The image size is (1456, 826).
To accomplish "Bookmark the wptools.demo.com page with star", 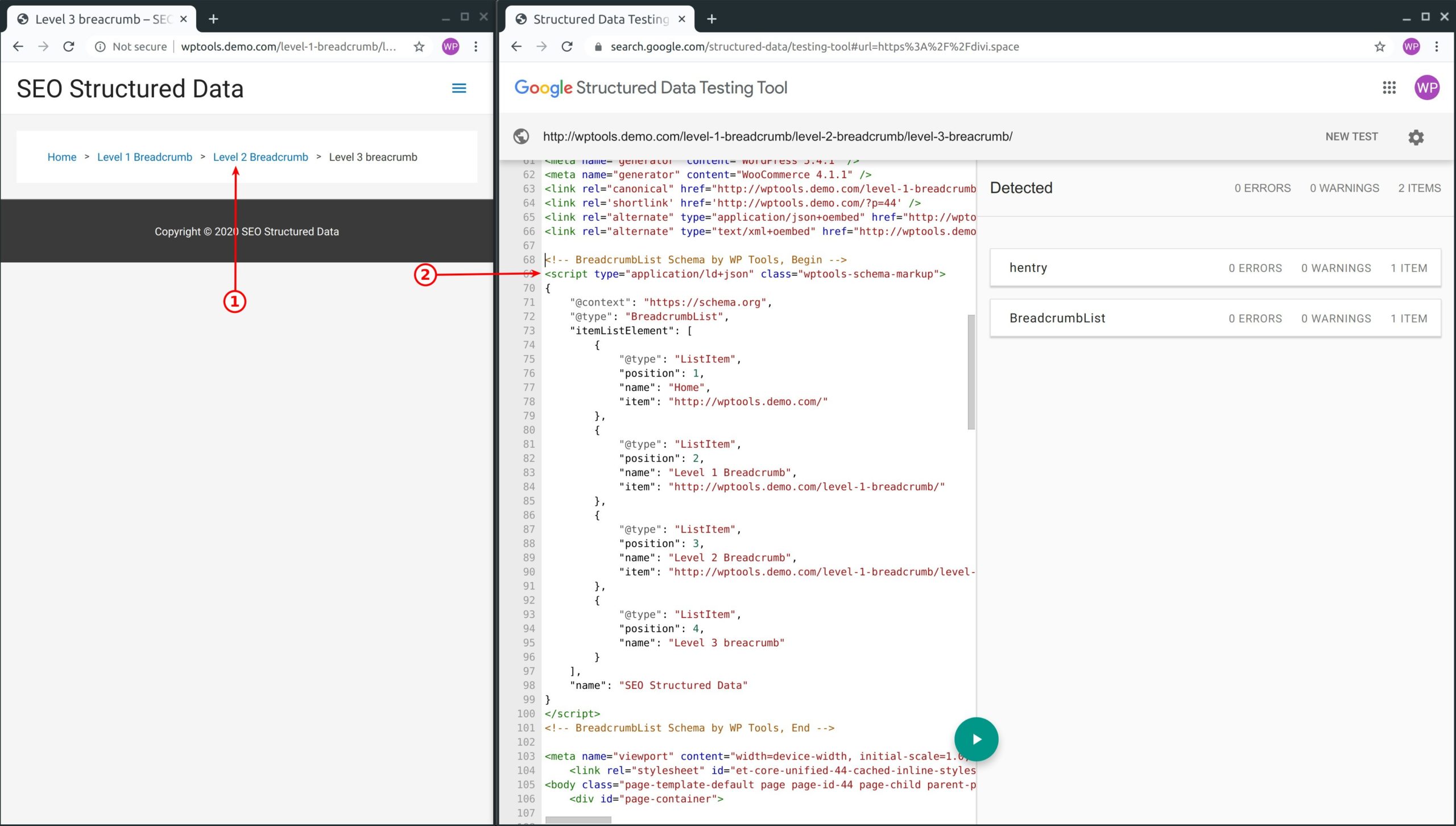I will (x=419, y=47).
